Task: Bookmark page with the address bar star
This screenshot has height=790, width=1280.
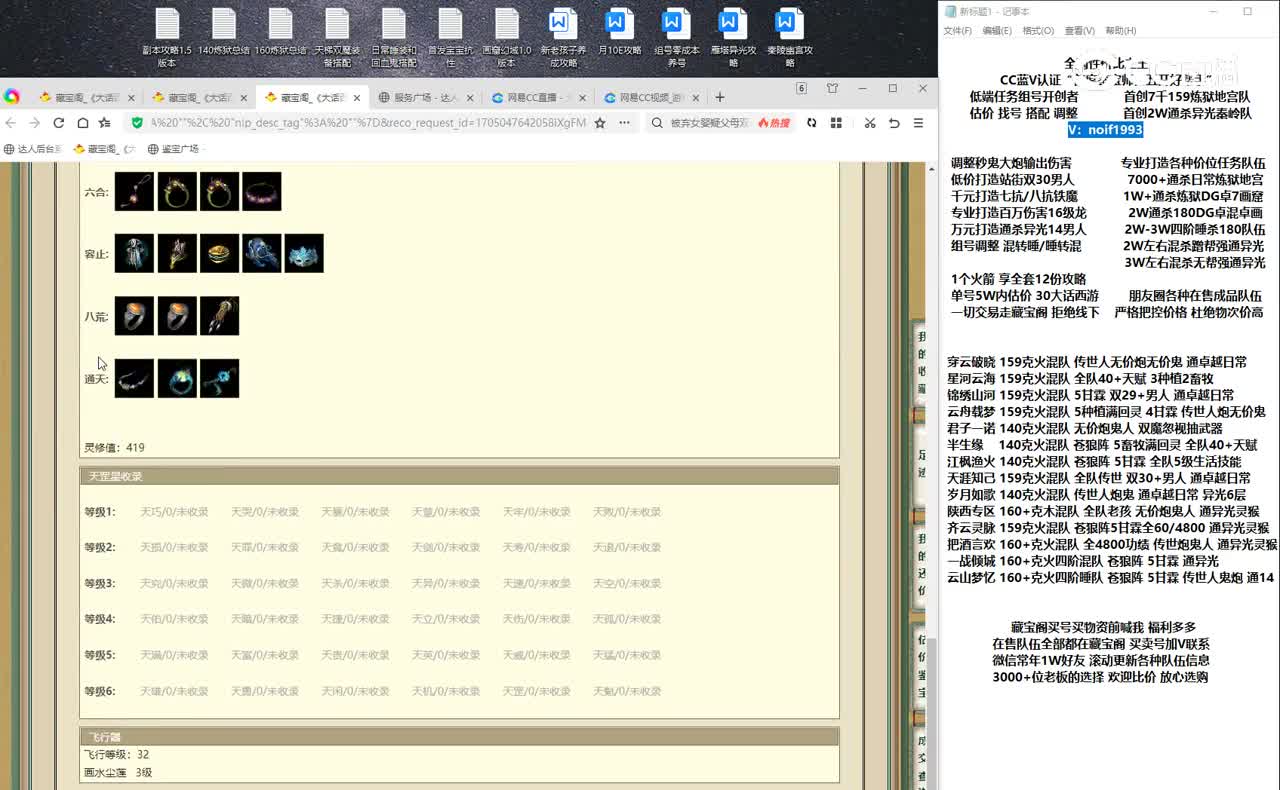Action: click(600, 123)
